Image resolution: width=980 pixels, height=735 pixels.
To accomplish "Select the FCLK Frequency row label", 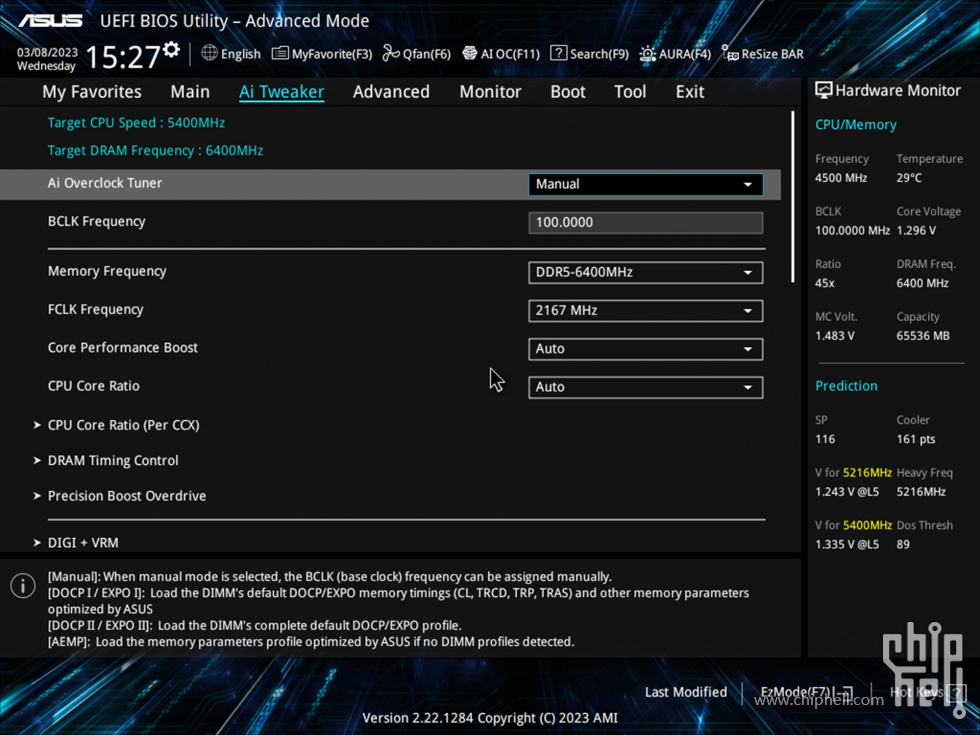I will [96, 309].
